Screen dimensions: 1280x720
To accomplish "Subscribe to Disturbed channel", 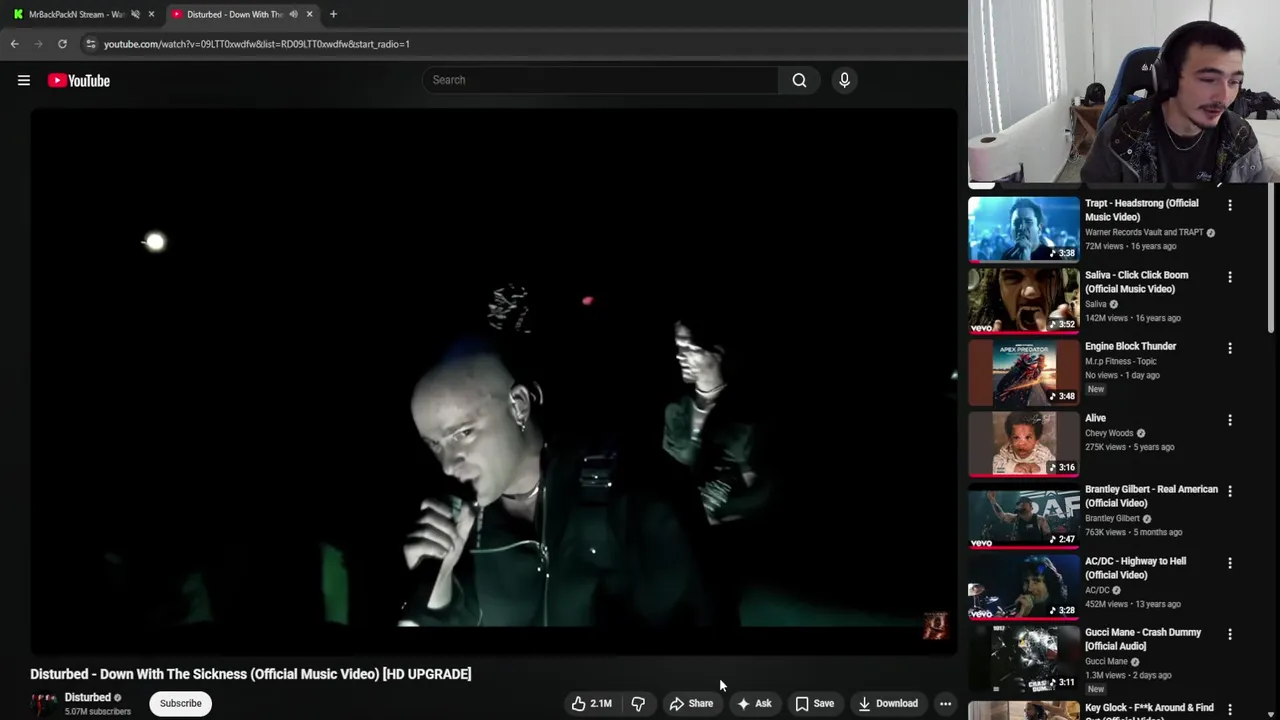I will [x=181, y=703].
